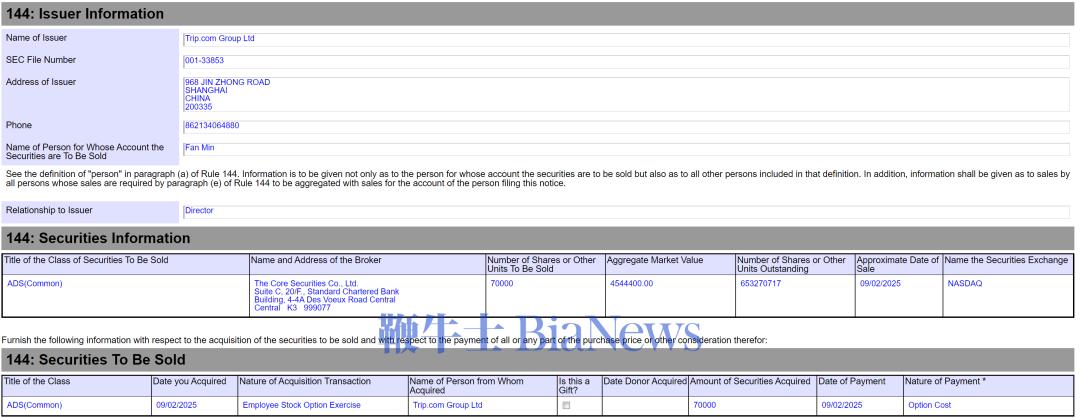1080x418 pixels.
Task: Click the '144: Securities Information' section header
Action: tap(98, 238)
